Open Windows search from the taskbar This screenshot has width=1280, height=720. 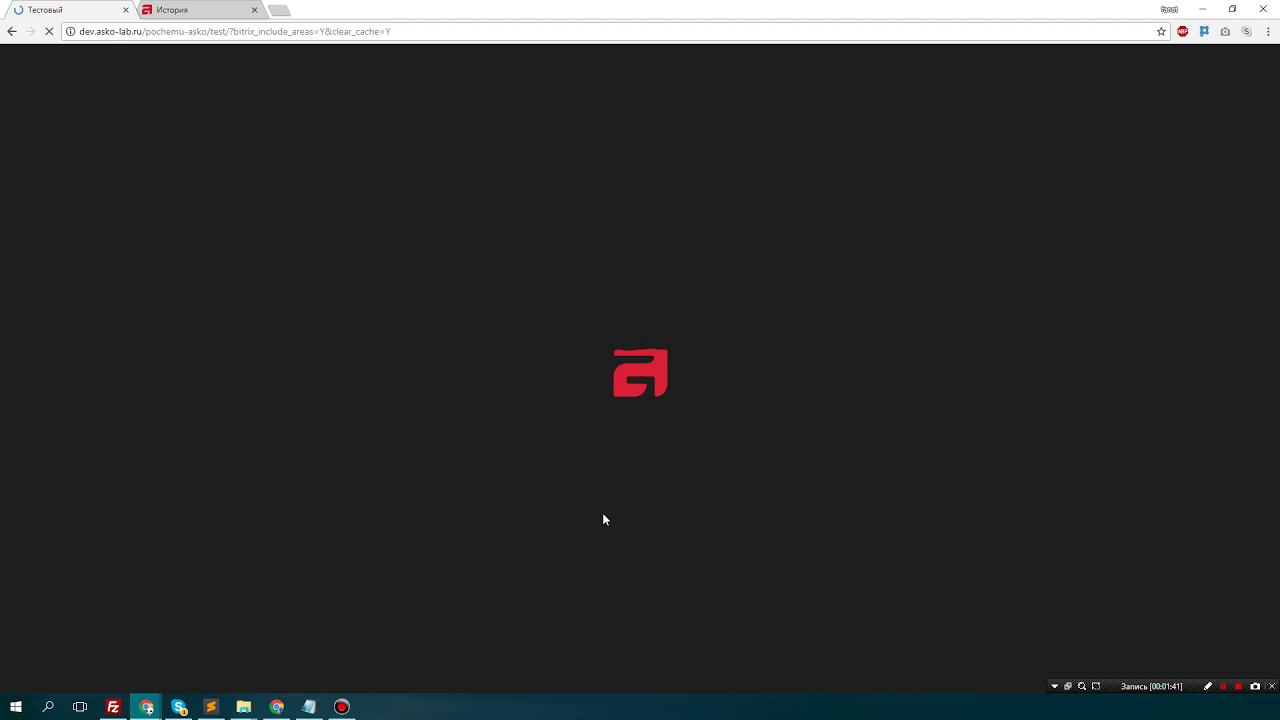tap(48, 707)
